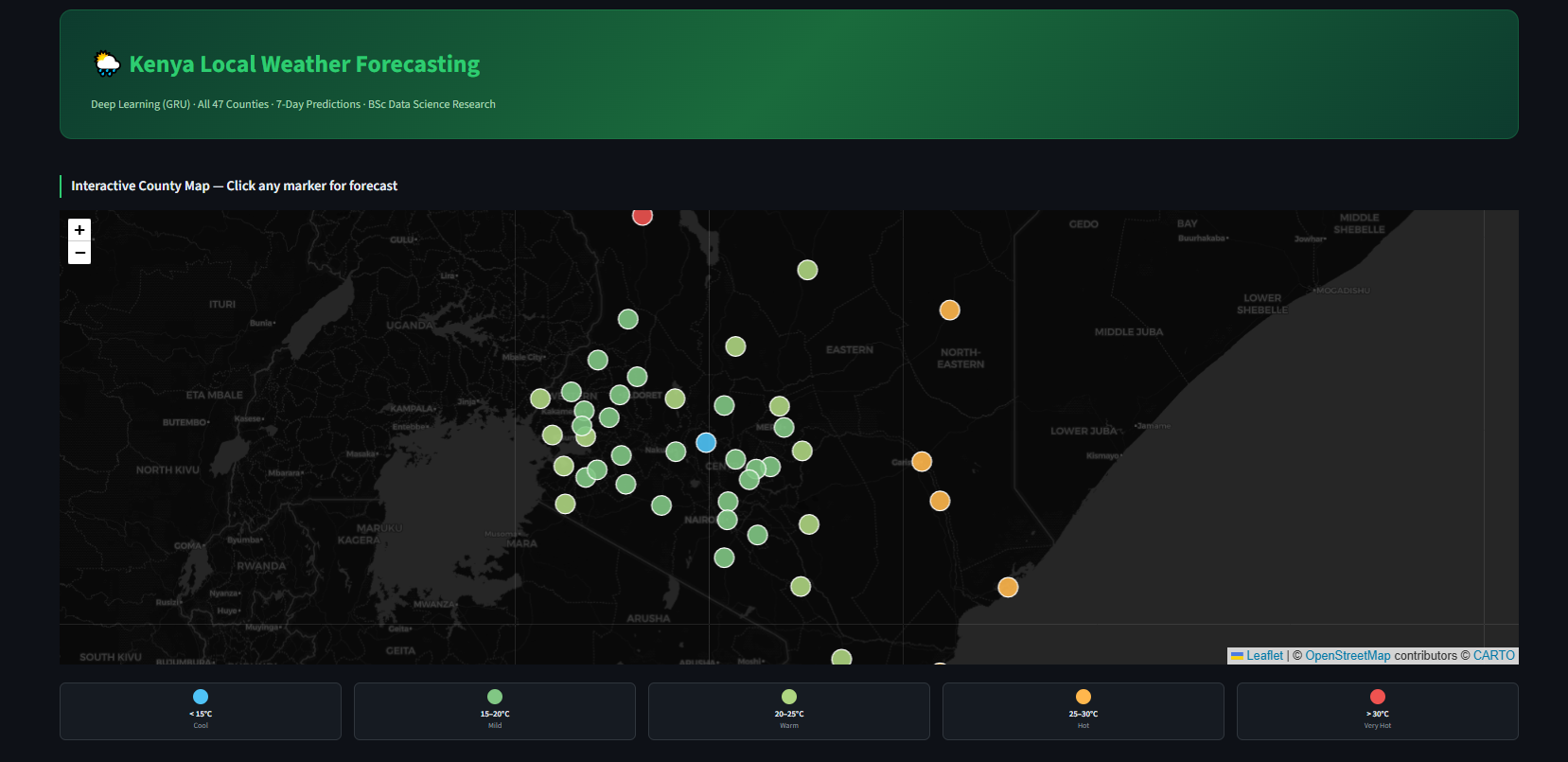The width and height of the screenshot is (1568, 762).
Task: Select the orange marker below the North-Eastern marker
Action: click(x=922, y=461)
